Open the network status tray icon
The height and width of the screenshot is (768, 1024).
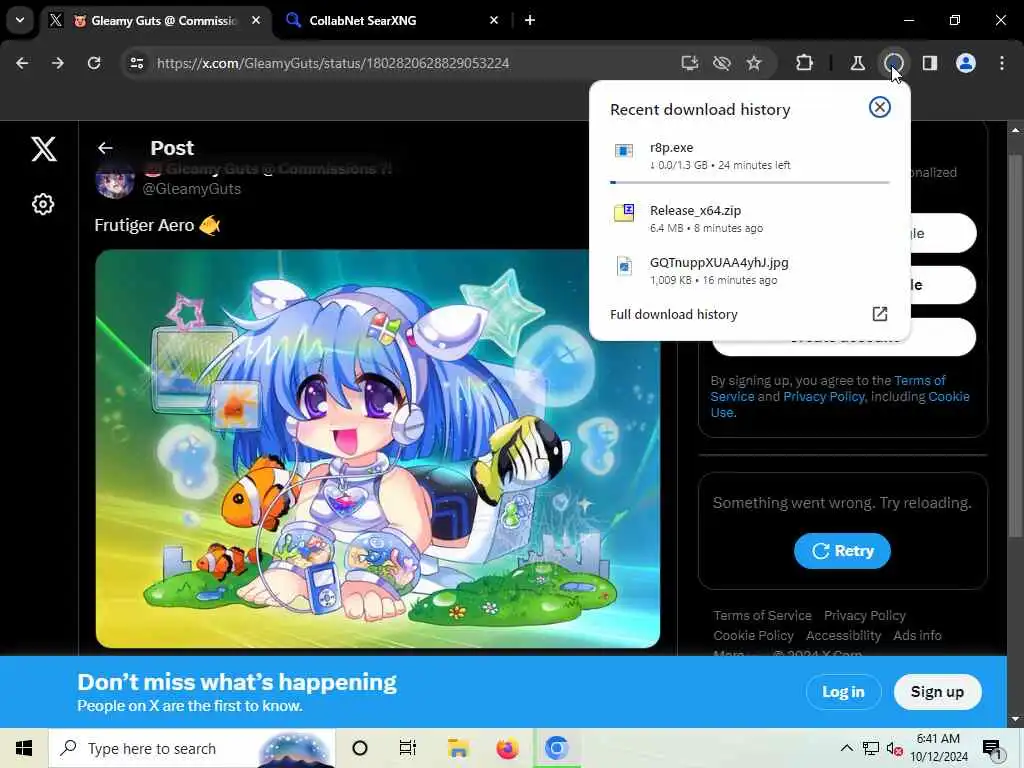871,748
